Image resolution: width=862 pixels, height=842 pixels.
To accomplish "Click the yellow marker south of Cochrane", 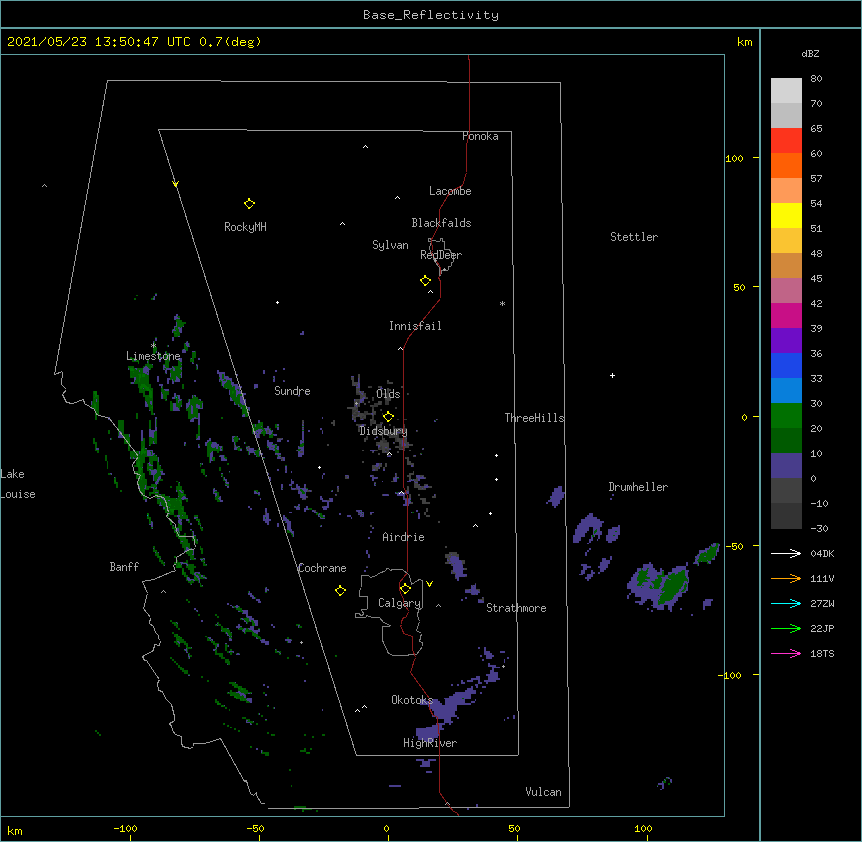I will 340,590.
